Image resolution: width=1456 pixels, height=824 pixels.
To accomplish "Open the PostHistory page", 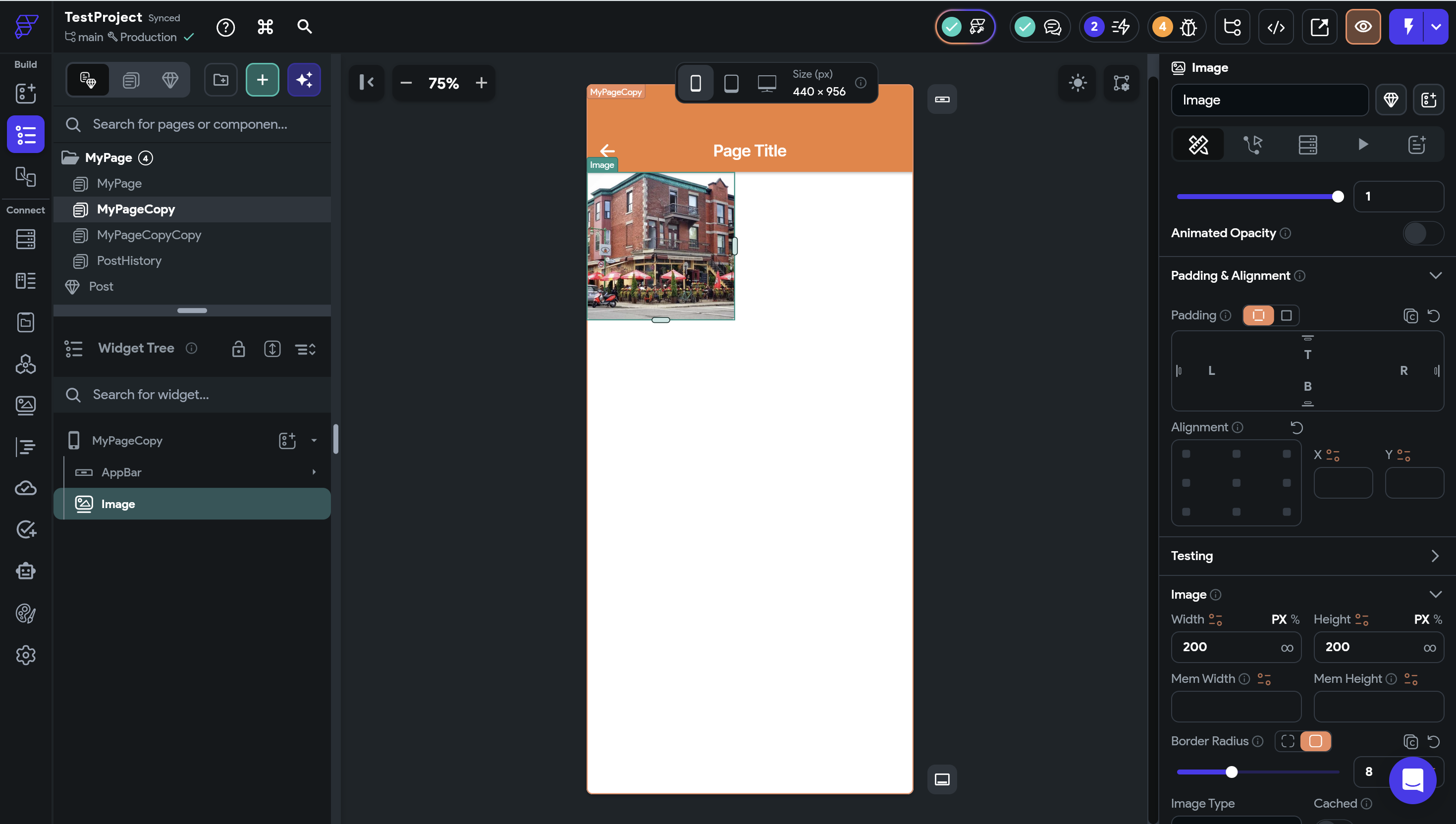I will click(x=129, y=261).
